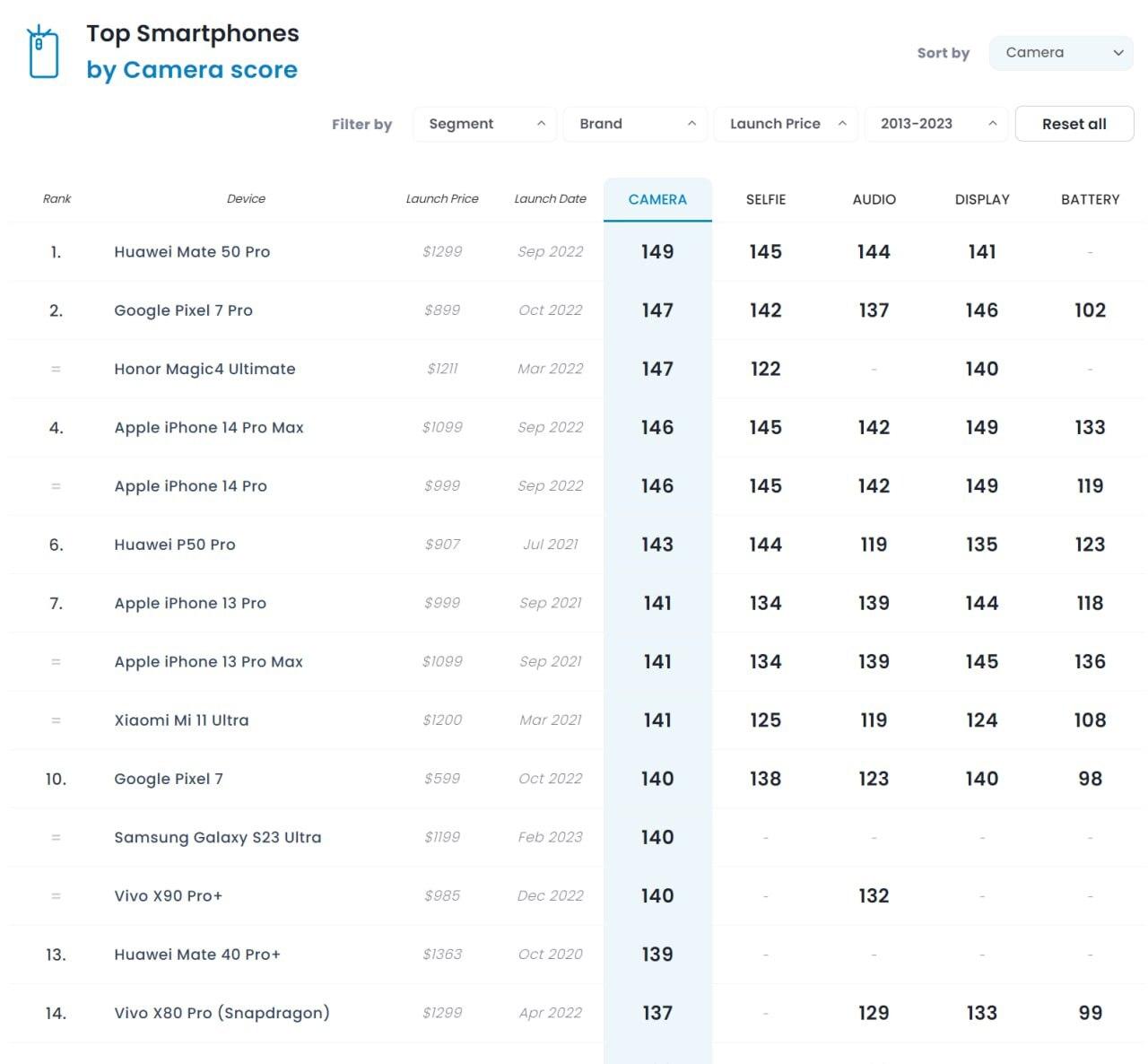
Task: Open Google Pixel 7 Pro device page
Action: pyautogui.click(x=183, y=310)
